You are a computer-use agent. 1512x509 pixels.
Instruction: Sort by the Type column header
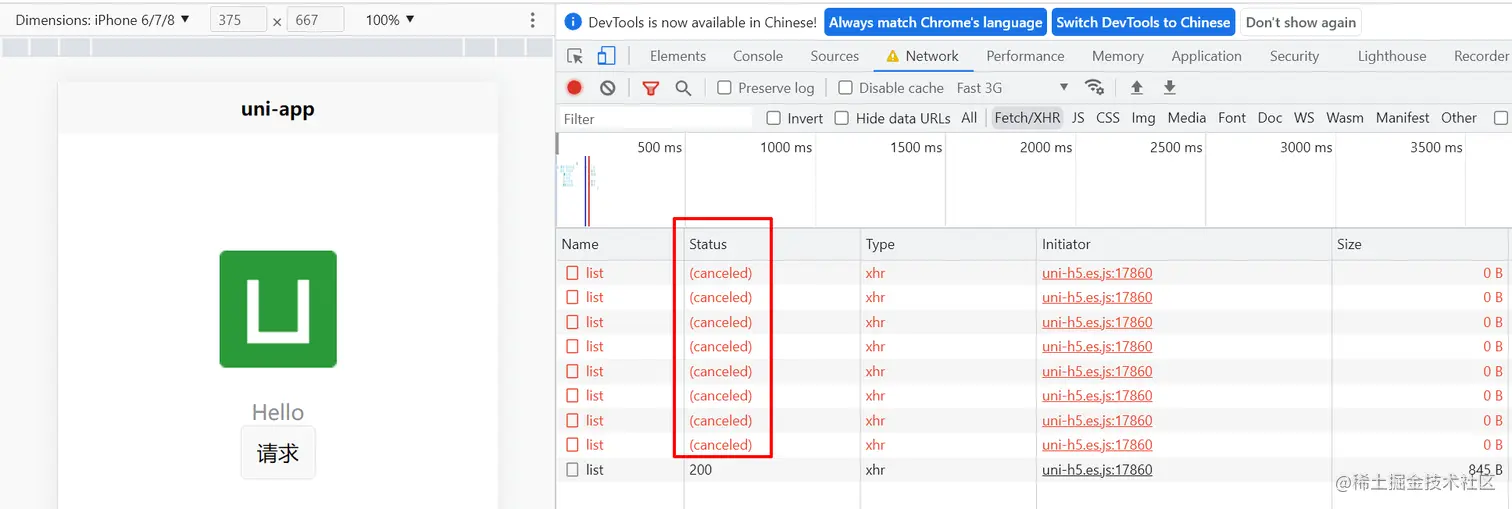[948, 244]
